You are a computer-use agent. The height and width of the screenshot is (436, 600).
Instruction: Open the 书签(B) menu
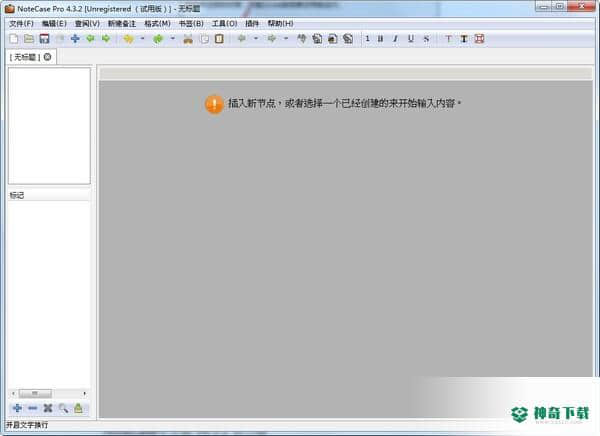click(x=191, y=24)
